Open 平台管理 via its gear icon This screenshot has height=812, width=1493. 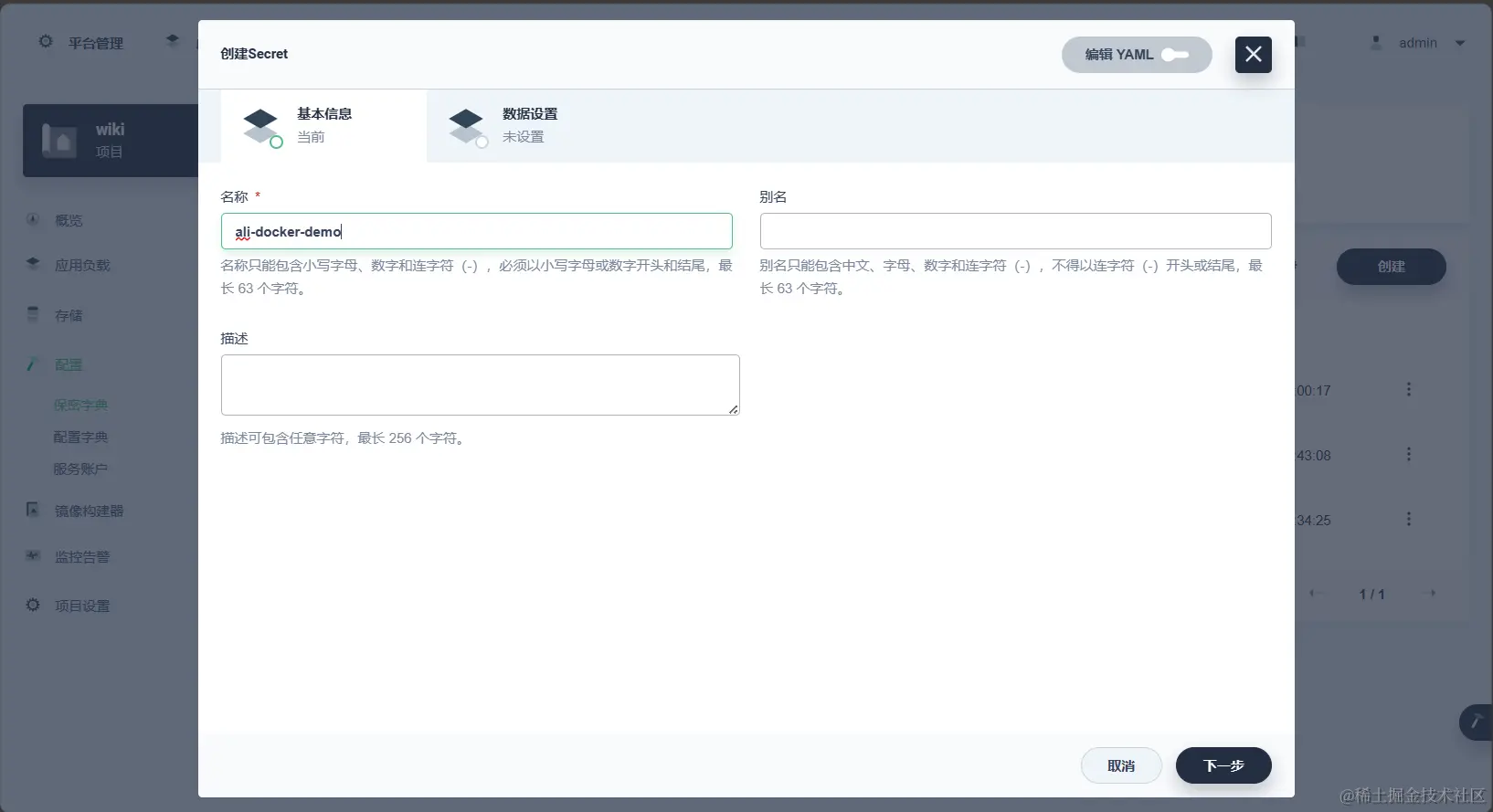tap(46, 42)
